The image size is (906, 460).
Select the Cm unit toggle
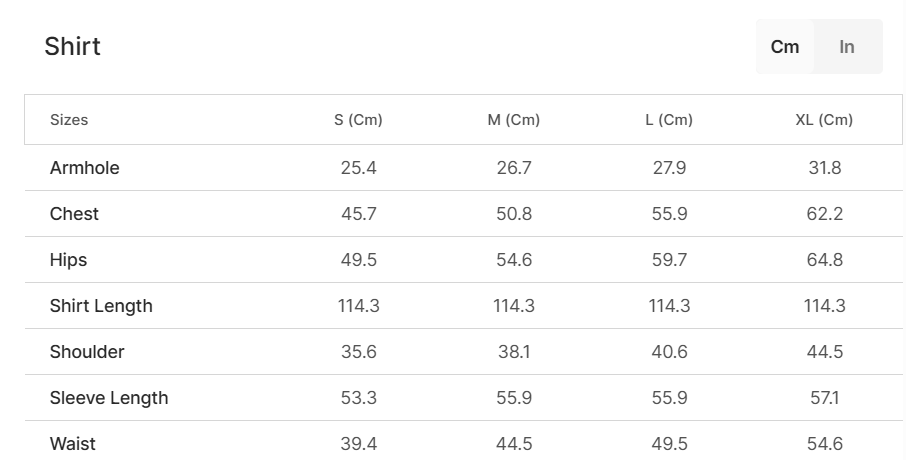pyautogui.click(x=785, y=47)
